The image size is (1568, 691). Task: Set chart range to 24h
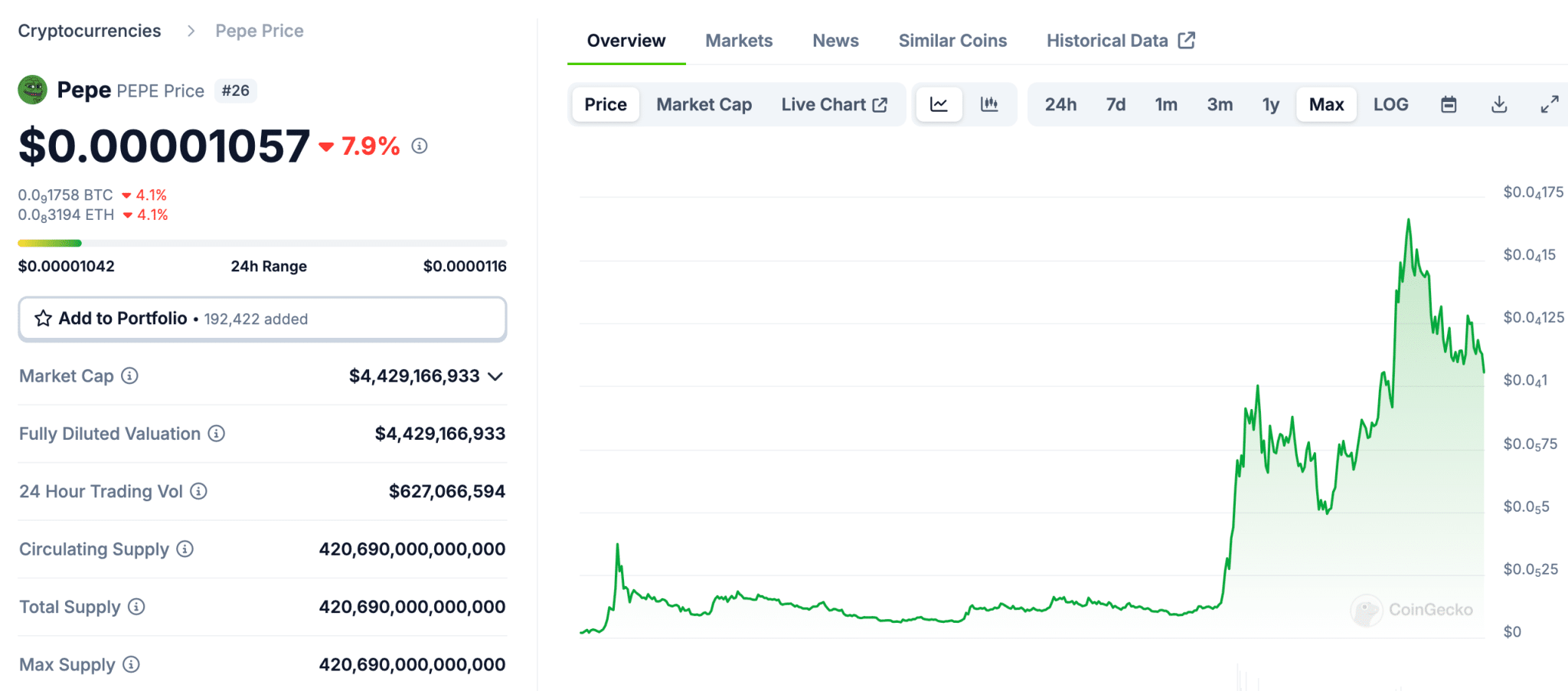coord(1060,104)
